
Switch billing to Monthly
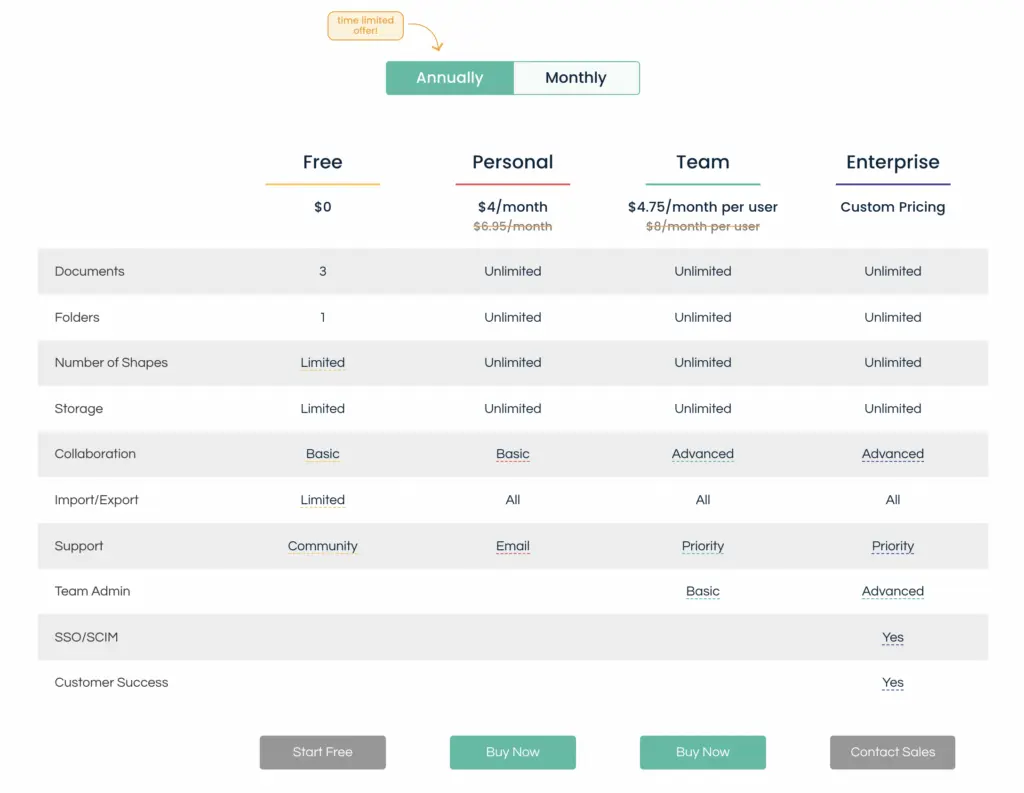pos(576,78)
